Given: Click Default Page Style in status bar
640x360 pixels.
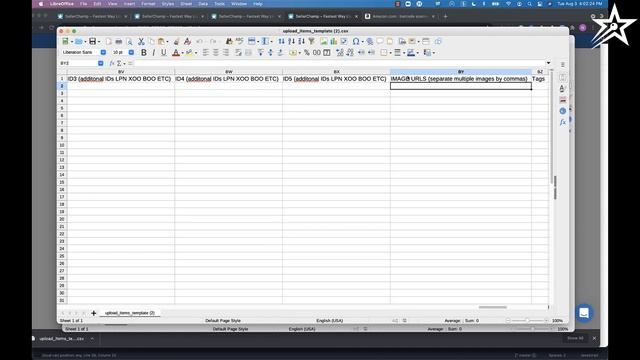Looking at the screenshot, I should coord(223,321).
